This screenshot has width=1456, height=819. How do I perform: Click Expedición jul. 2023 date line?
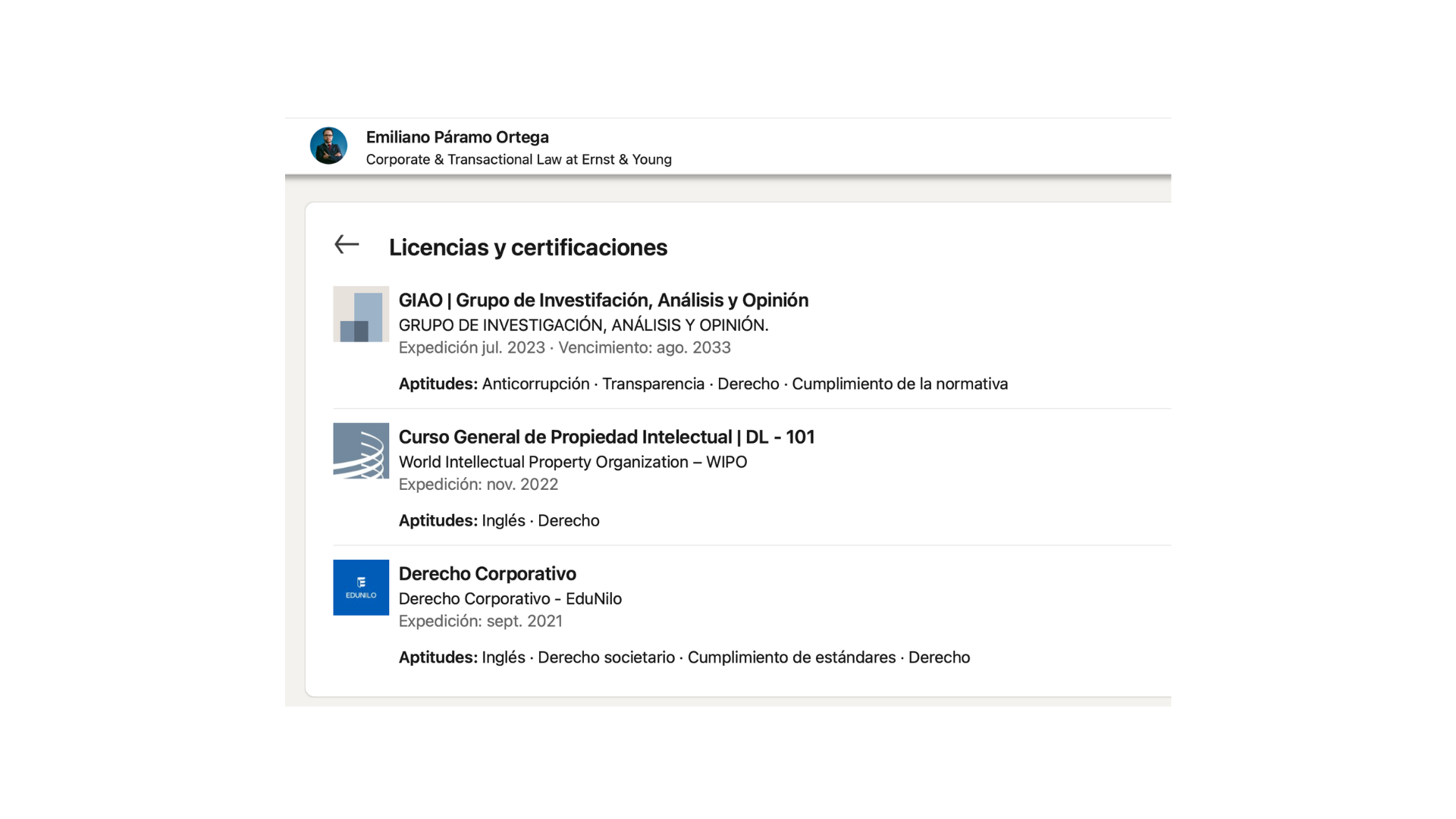pos(564,347)
